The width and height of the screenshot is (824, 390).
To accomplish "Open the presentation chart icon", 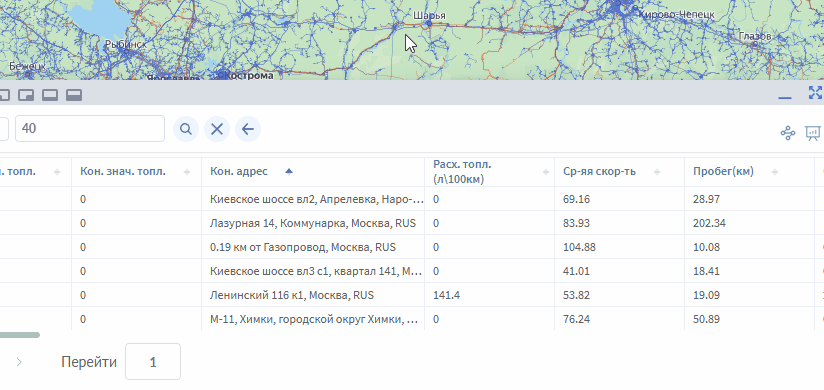I will pyautogui.click(x=812, y=133).
